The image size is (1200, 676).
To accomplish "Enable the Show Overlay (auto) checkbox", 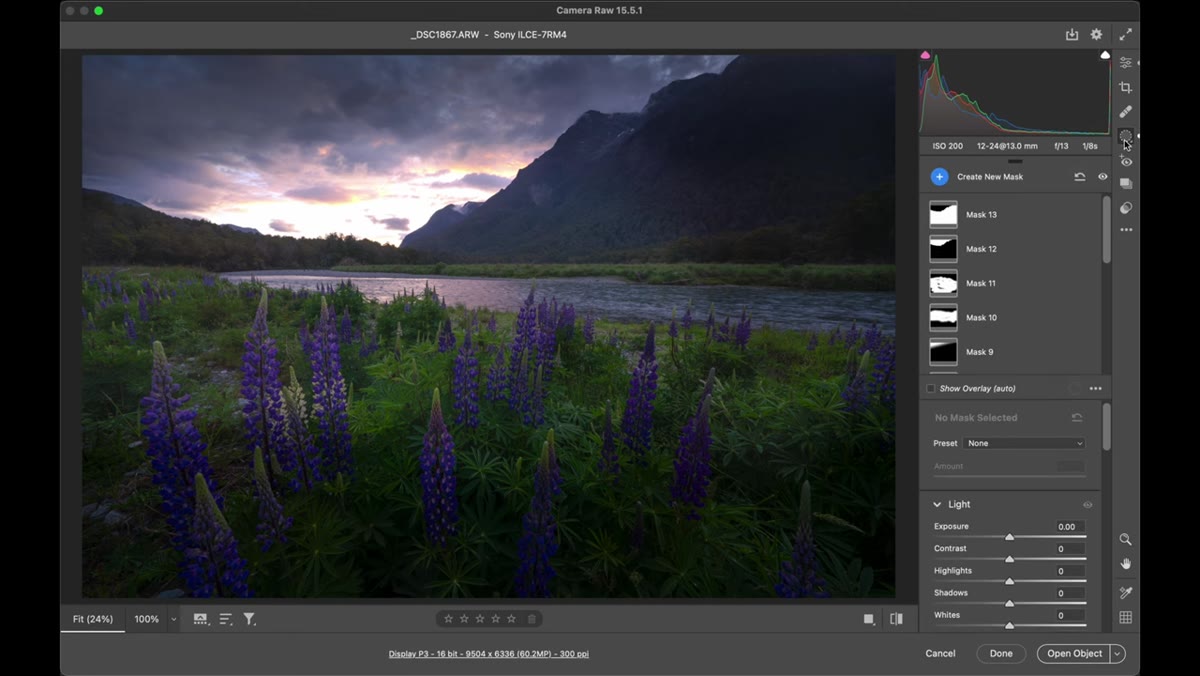I will [x=931, y=388].
